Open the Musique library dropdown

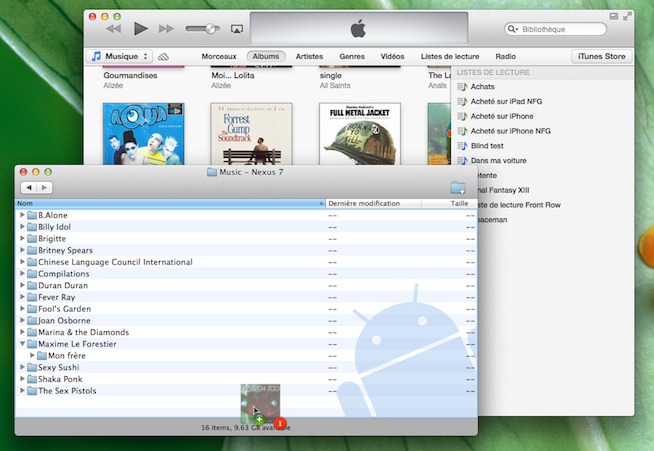(x=119, y=57)
